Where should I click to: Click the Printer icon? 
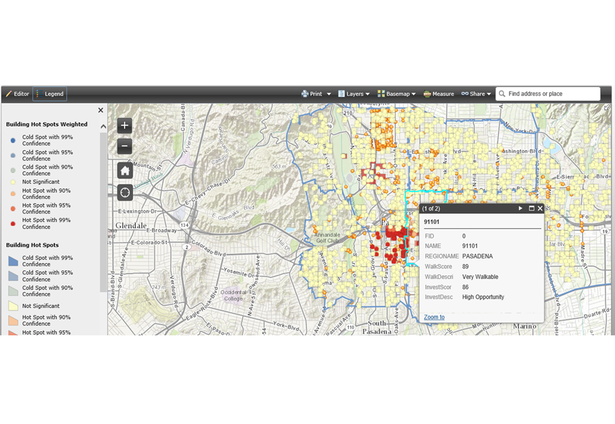[x=305, y=94]
